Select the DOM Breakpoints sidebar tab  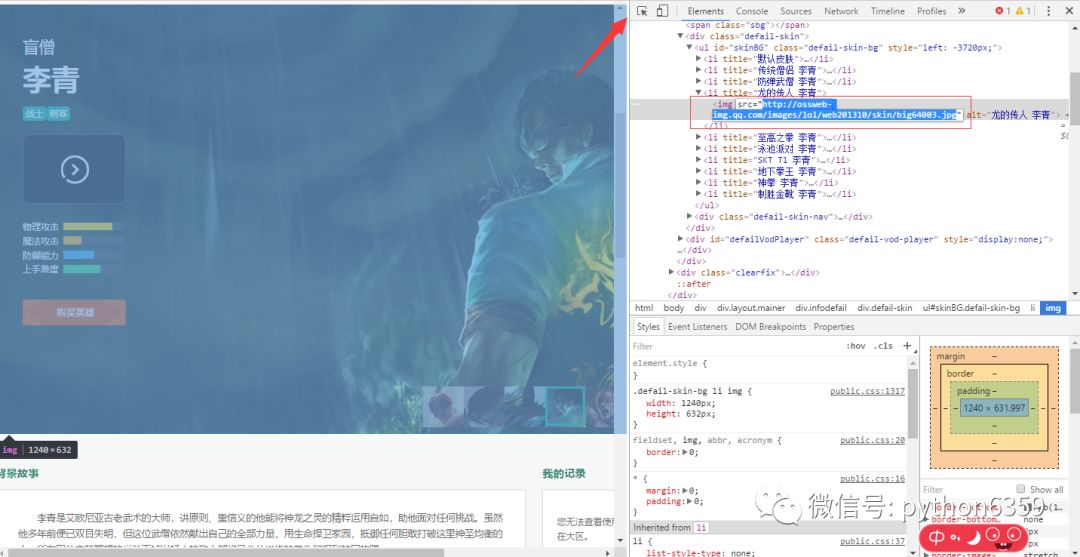pos(770,326)
